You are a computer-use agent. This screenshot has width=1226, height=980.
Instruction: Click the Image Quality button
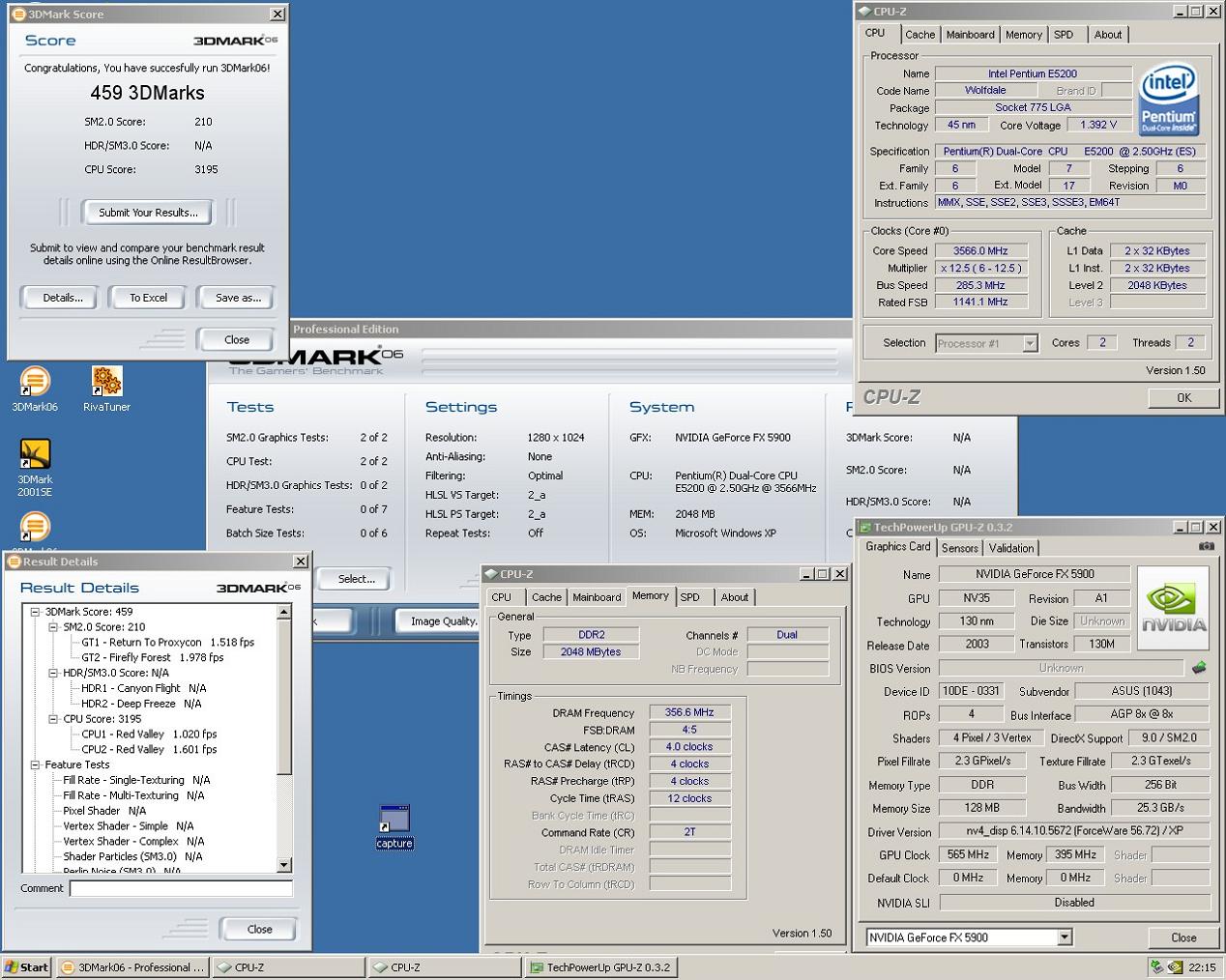coord(439,621)
